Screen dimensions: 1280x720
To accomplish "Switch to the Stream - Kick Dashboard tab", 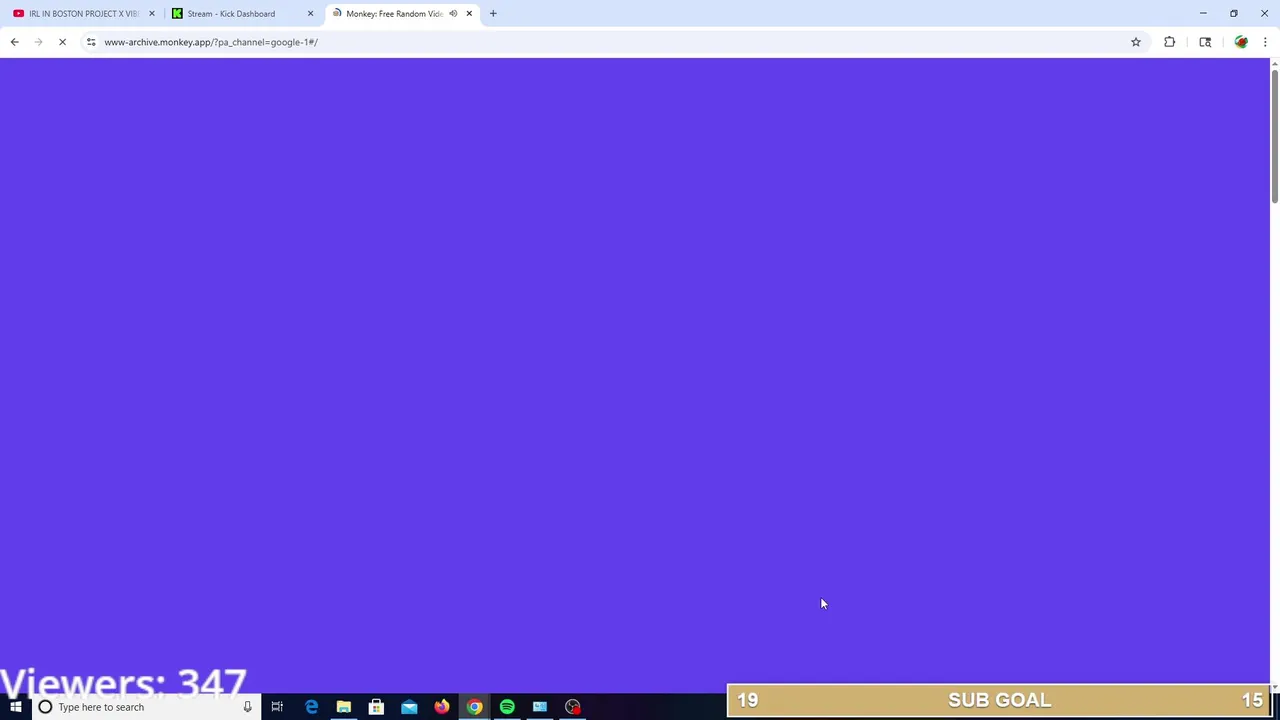I will [x=240, y=14].
